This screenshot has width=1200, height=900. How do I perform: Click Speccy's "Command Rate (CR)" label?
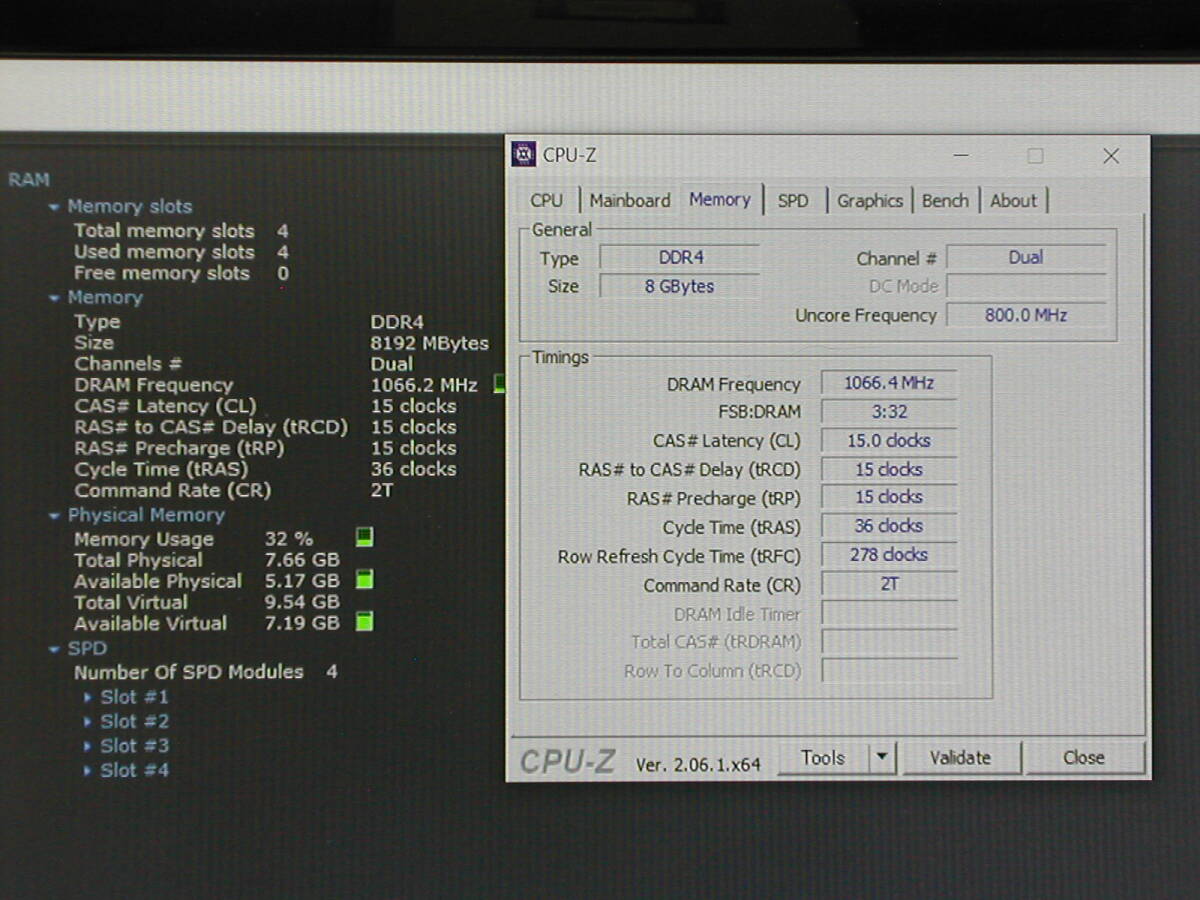coord(172,490)
